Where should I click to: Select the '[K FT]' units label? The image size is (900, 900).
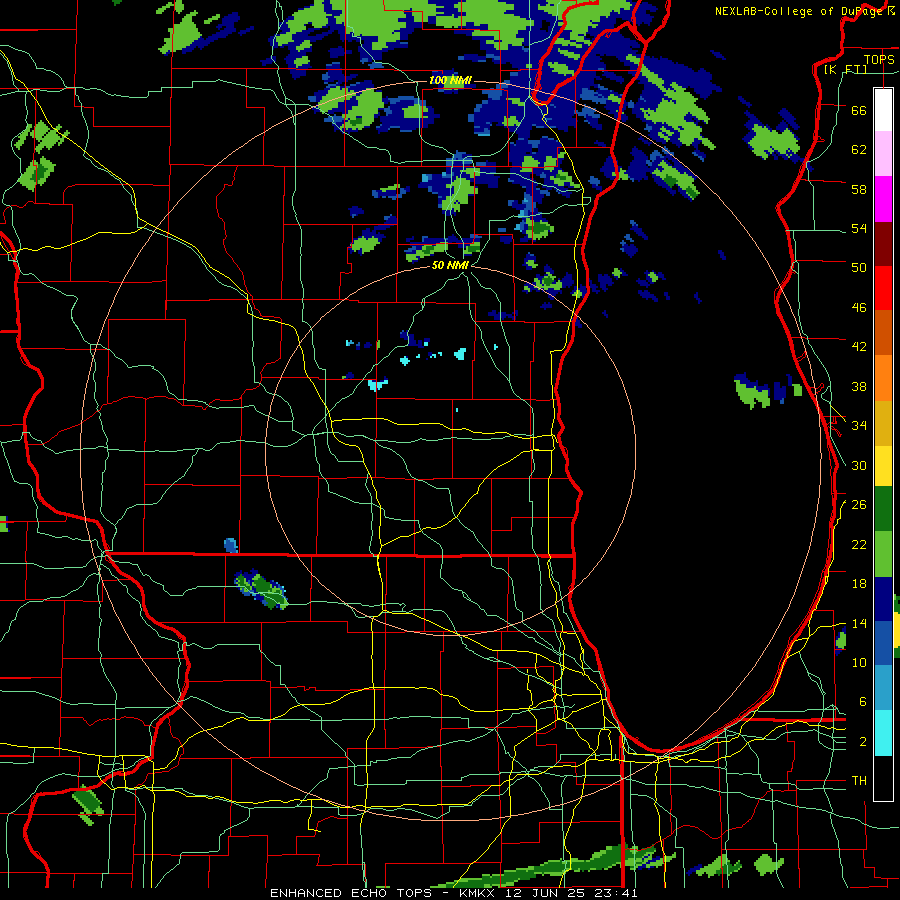coord(845,69)
